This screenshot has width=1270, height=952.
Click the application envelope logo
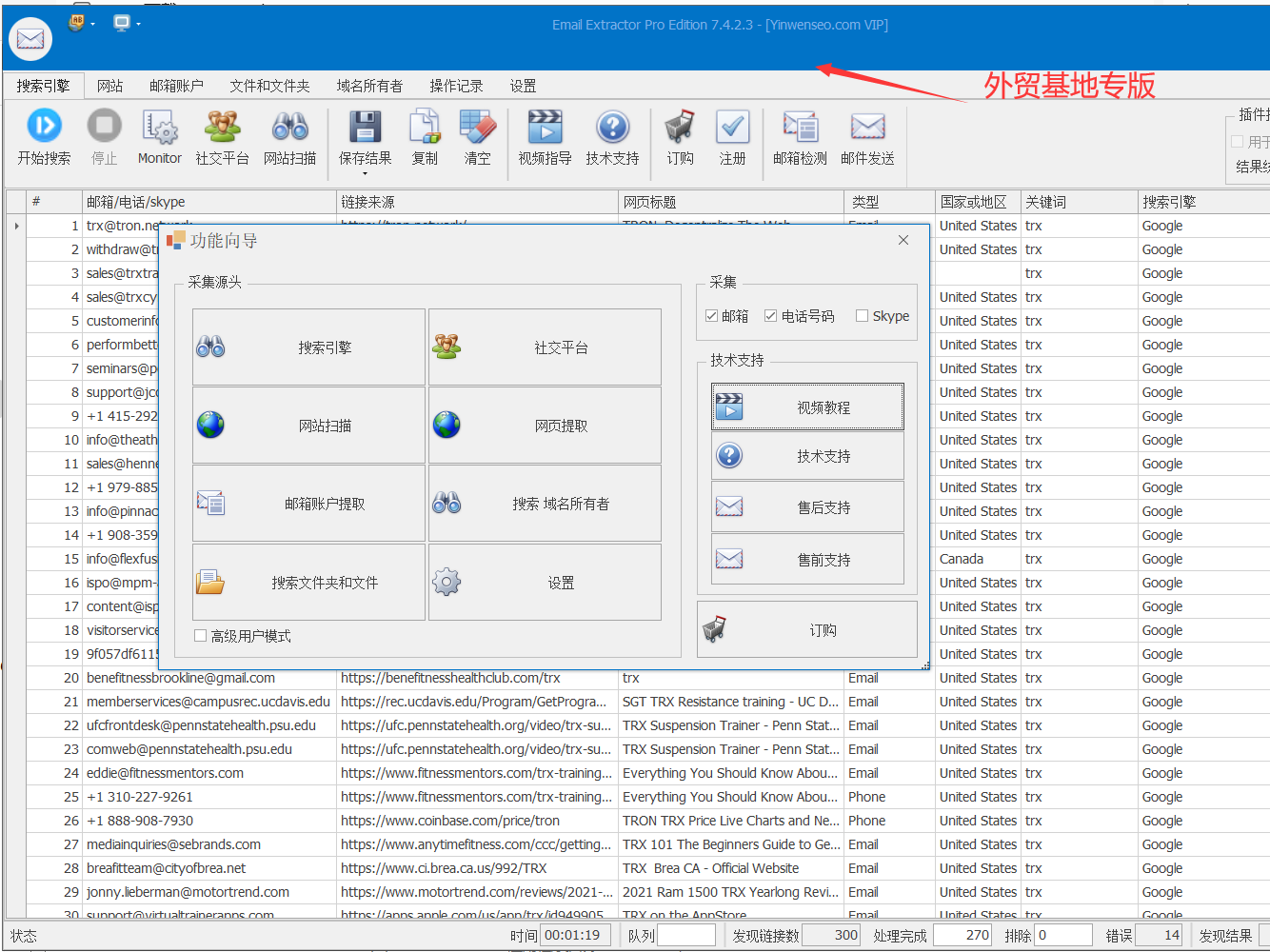point(30,39)
